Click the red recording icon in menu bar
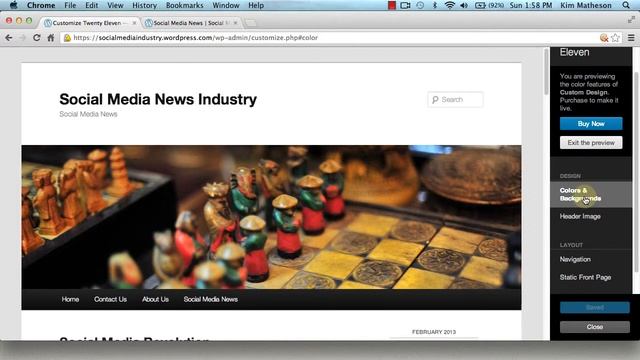 pos(392,5)
